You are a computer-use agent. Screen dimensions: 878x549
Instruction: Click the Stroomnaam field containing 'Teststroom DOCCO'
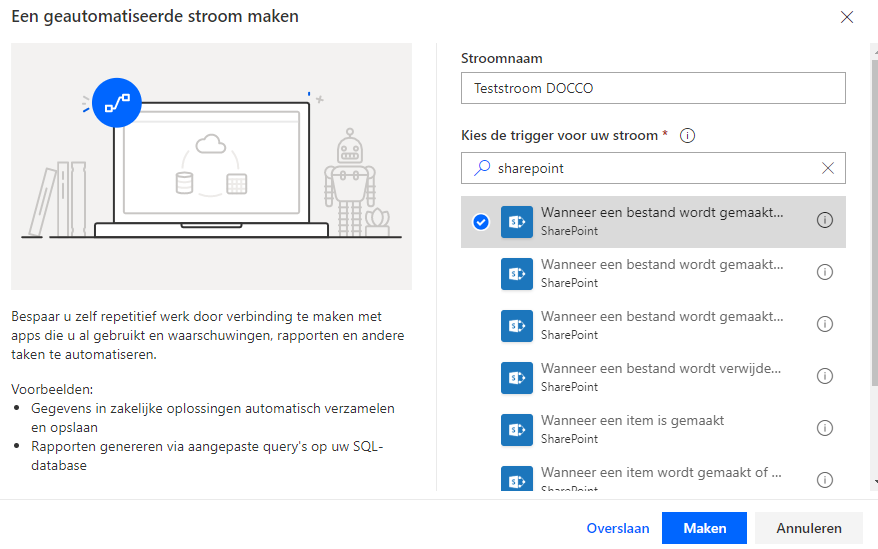653,88
